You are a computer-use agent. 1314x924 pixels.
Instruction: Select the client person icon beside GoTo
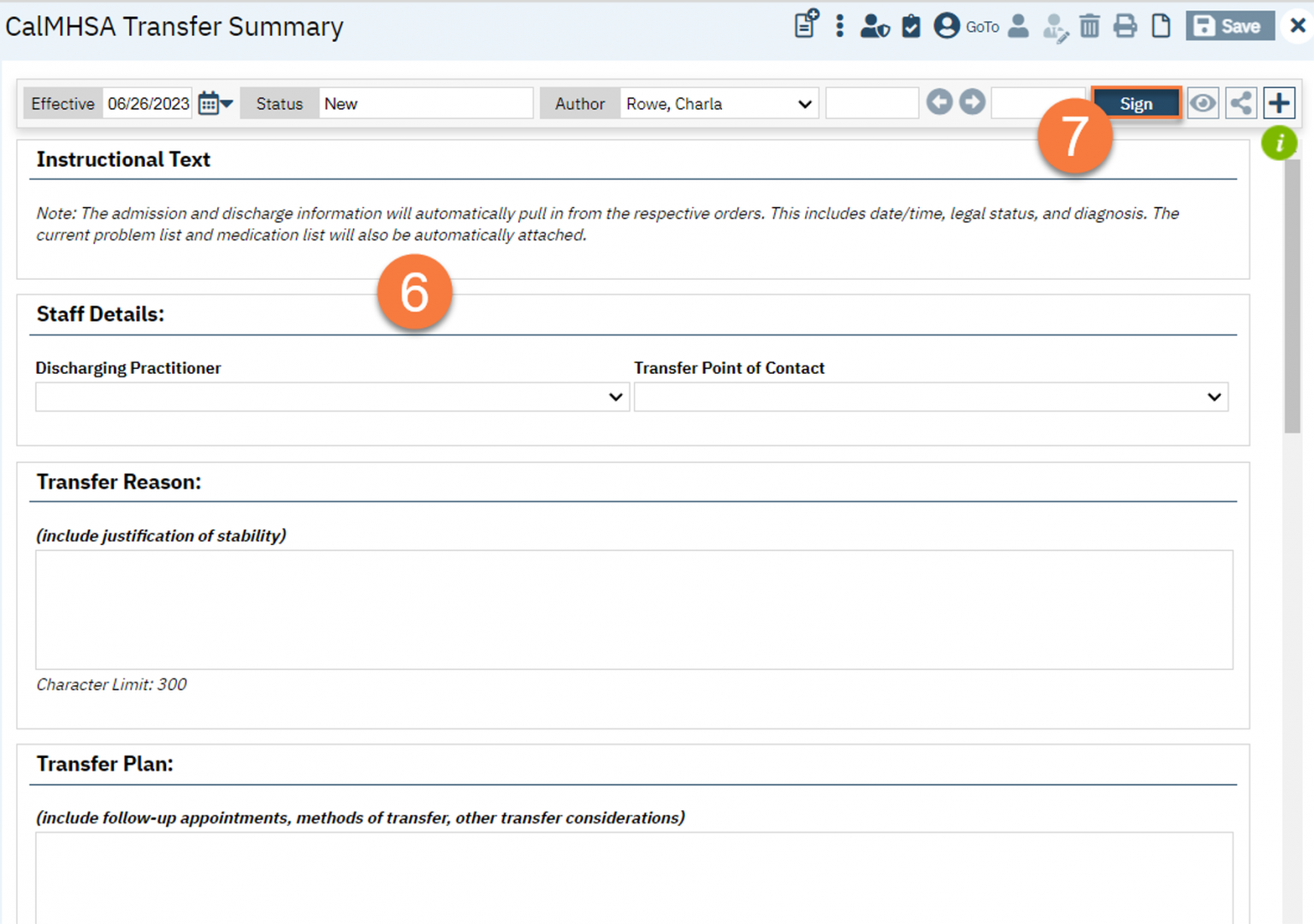coord(1018,26)
